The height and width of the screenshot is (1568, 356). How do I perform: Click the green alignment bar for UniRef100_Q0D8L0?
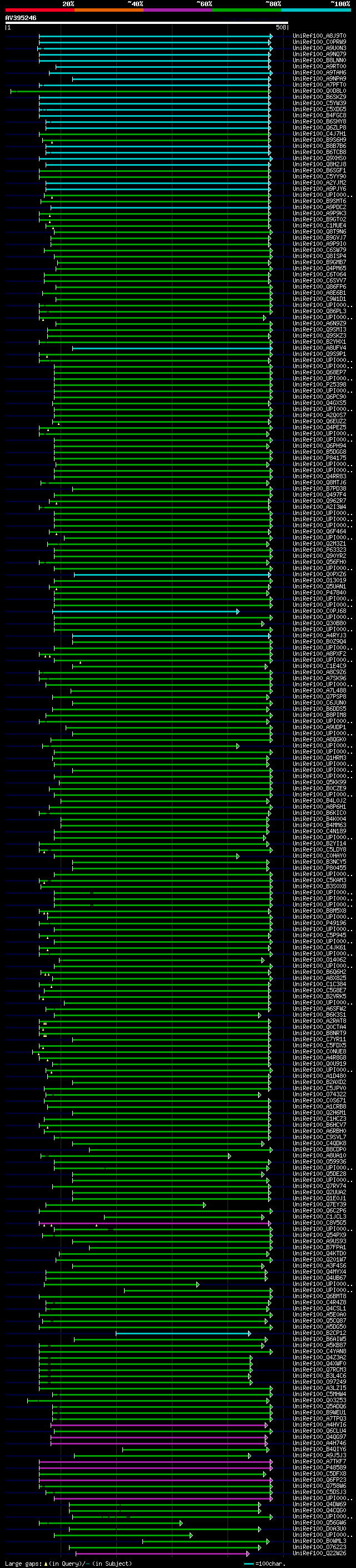tap(141, 91)
